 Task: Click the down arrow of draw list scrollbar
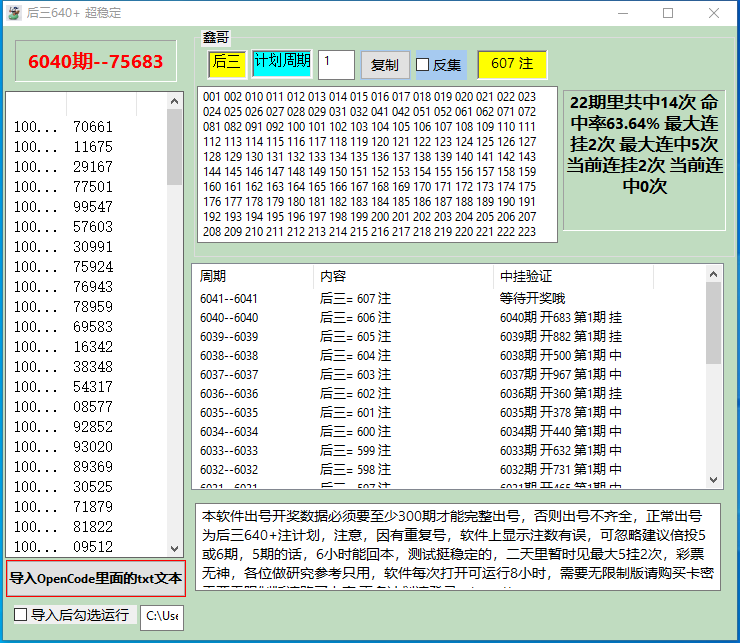pyautogui.click(x=175, y=549)
